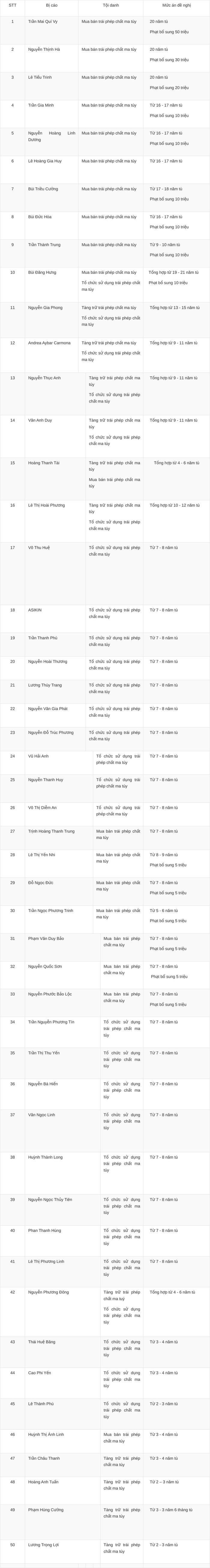Select the name Lương Trọng Lợi
The height and width of the screenshot is (1568, 210).
[44, 1545]
